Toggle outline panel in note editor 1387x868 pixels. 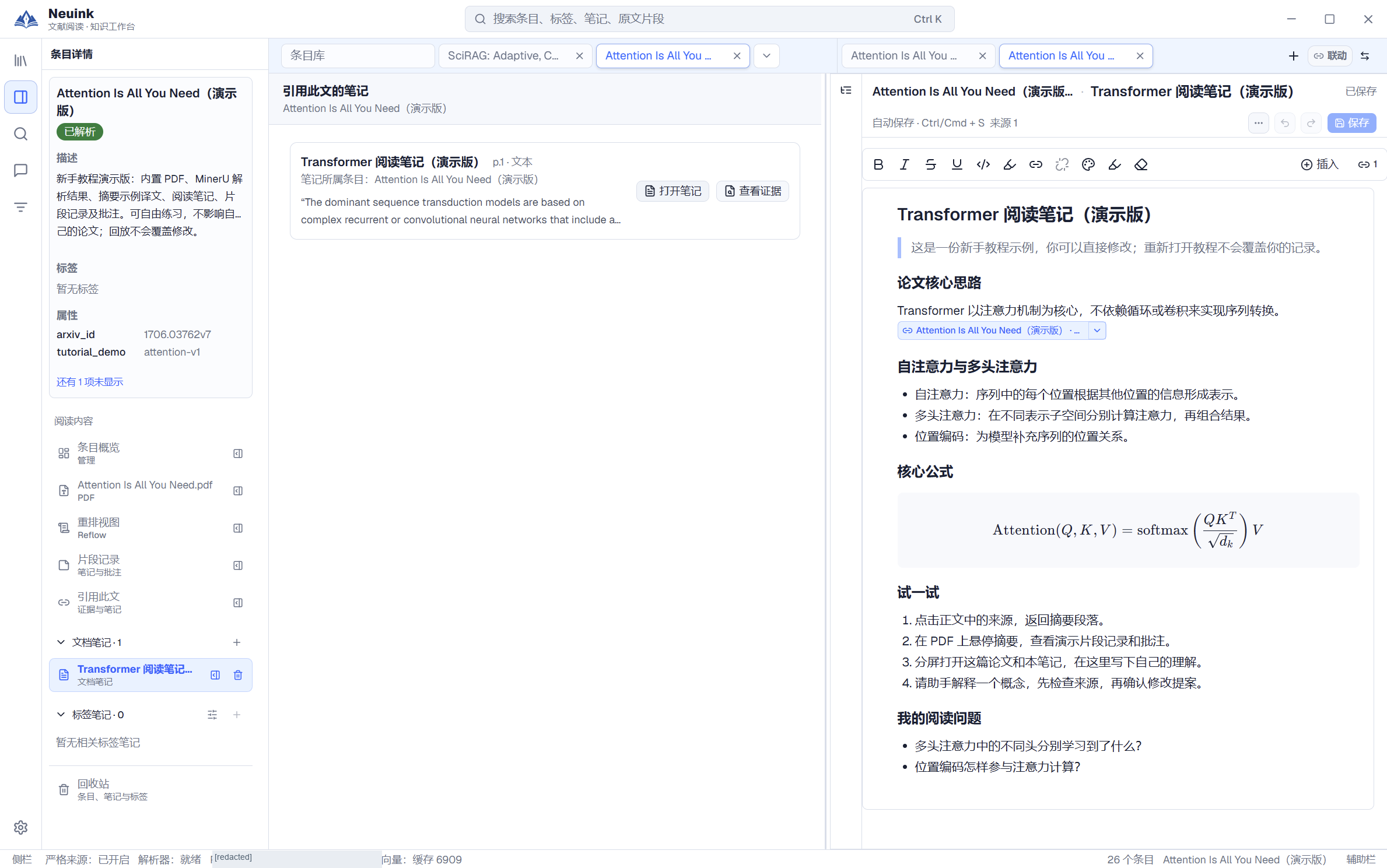(x=846, y=90)
